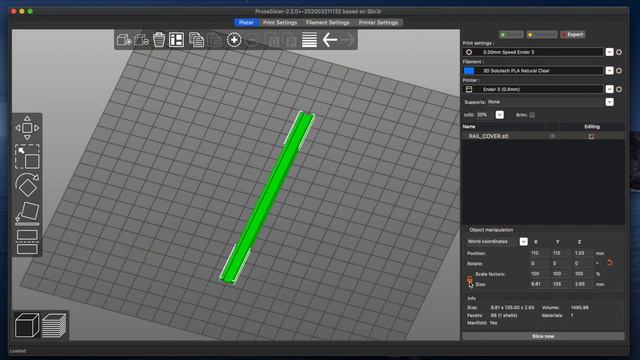Click the Name column header
640x360 pixels.
(469, 127)
